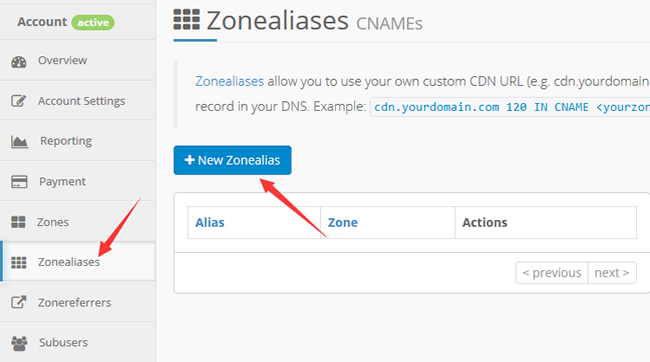Go to the previous page of results
Viewport: 650px width, 362px height.
pos(552,273)
